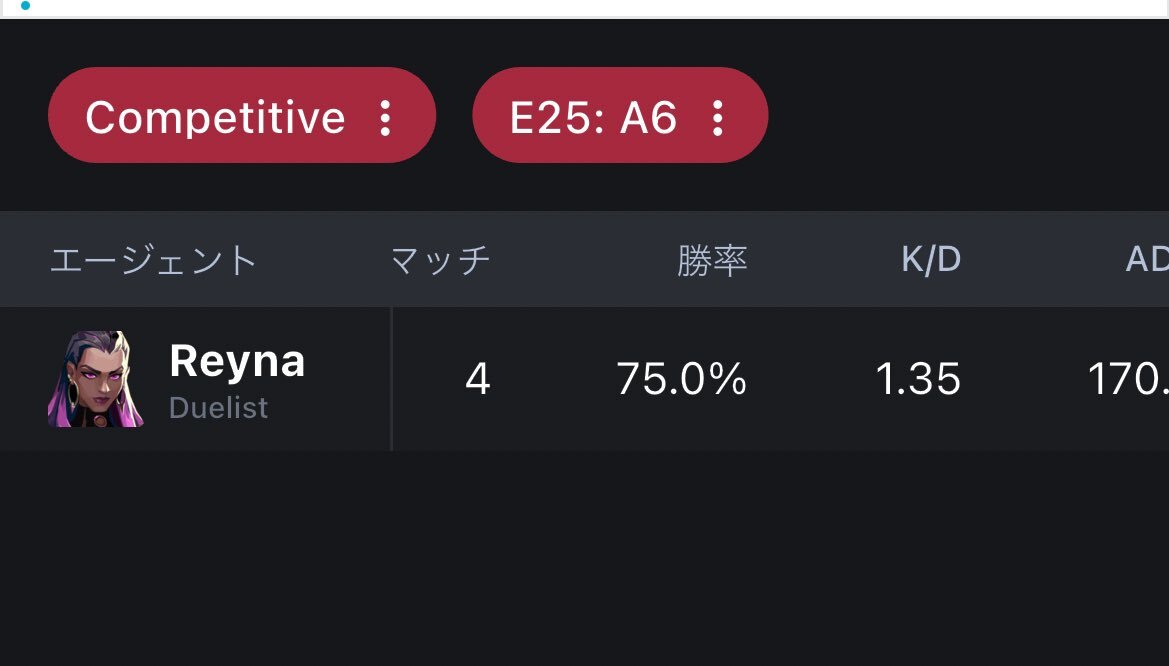Select Reyna's 75.0% win rate value
1169x666 pixels.
(x=681, y=379)
